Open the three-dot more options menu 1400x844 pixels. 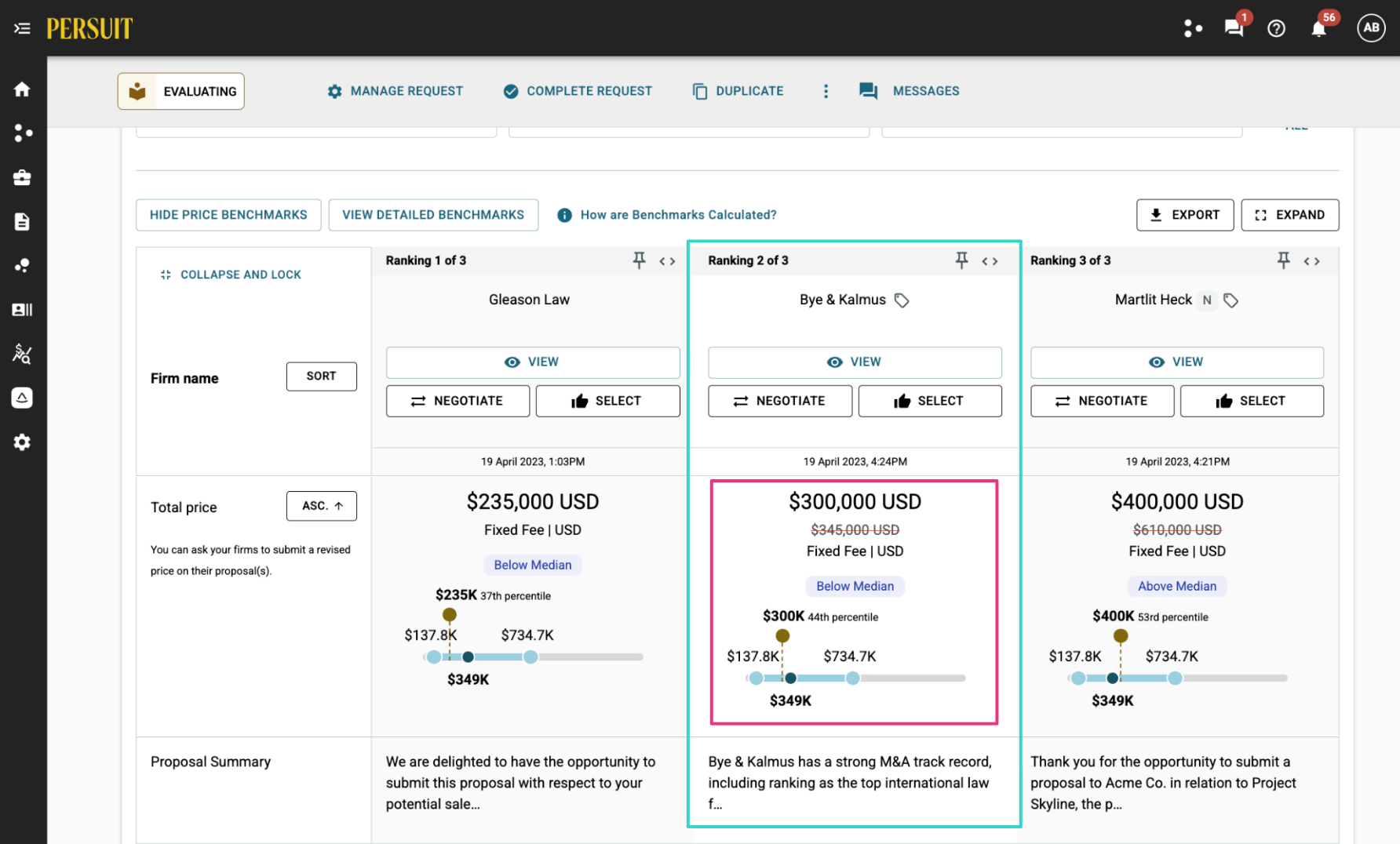pos(826,91)
